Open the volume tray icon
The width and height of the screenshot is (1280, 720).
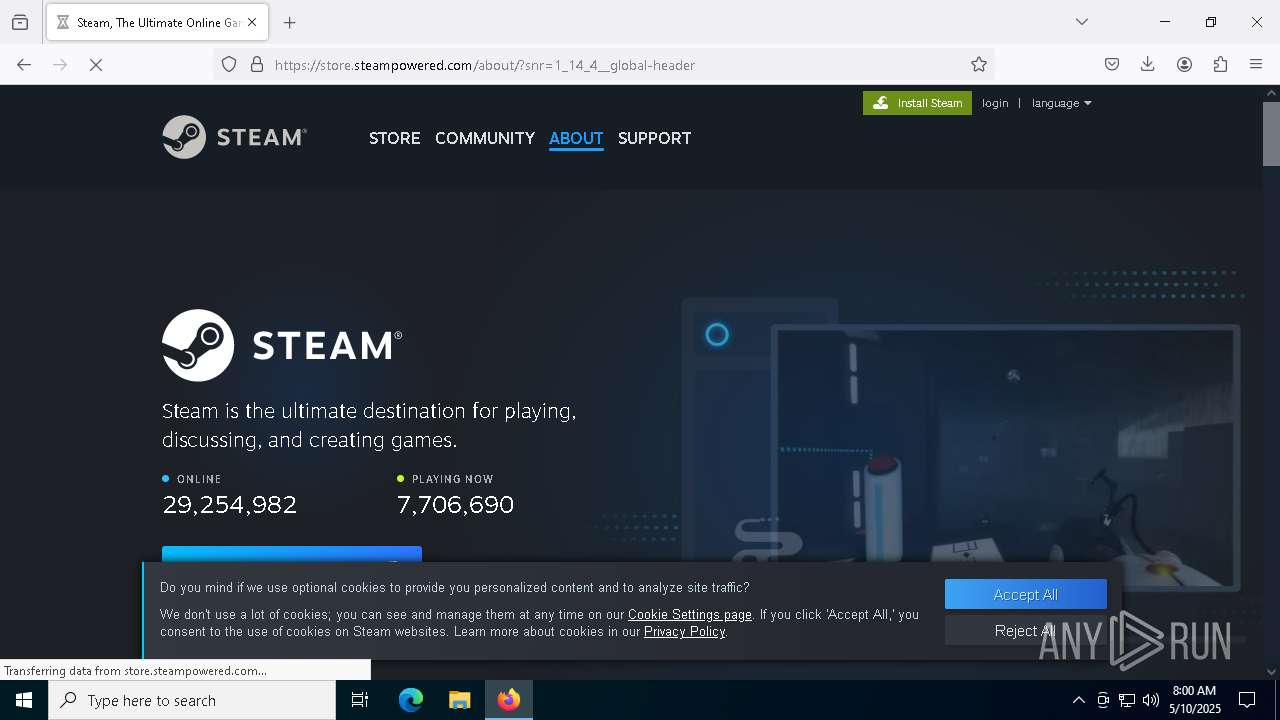(x=1151, y=700)
